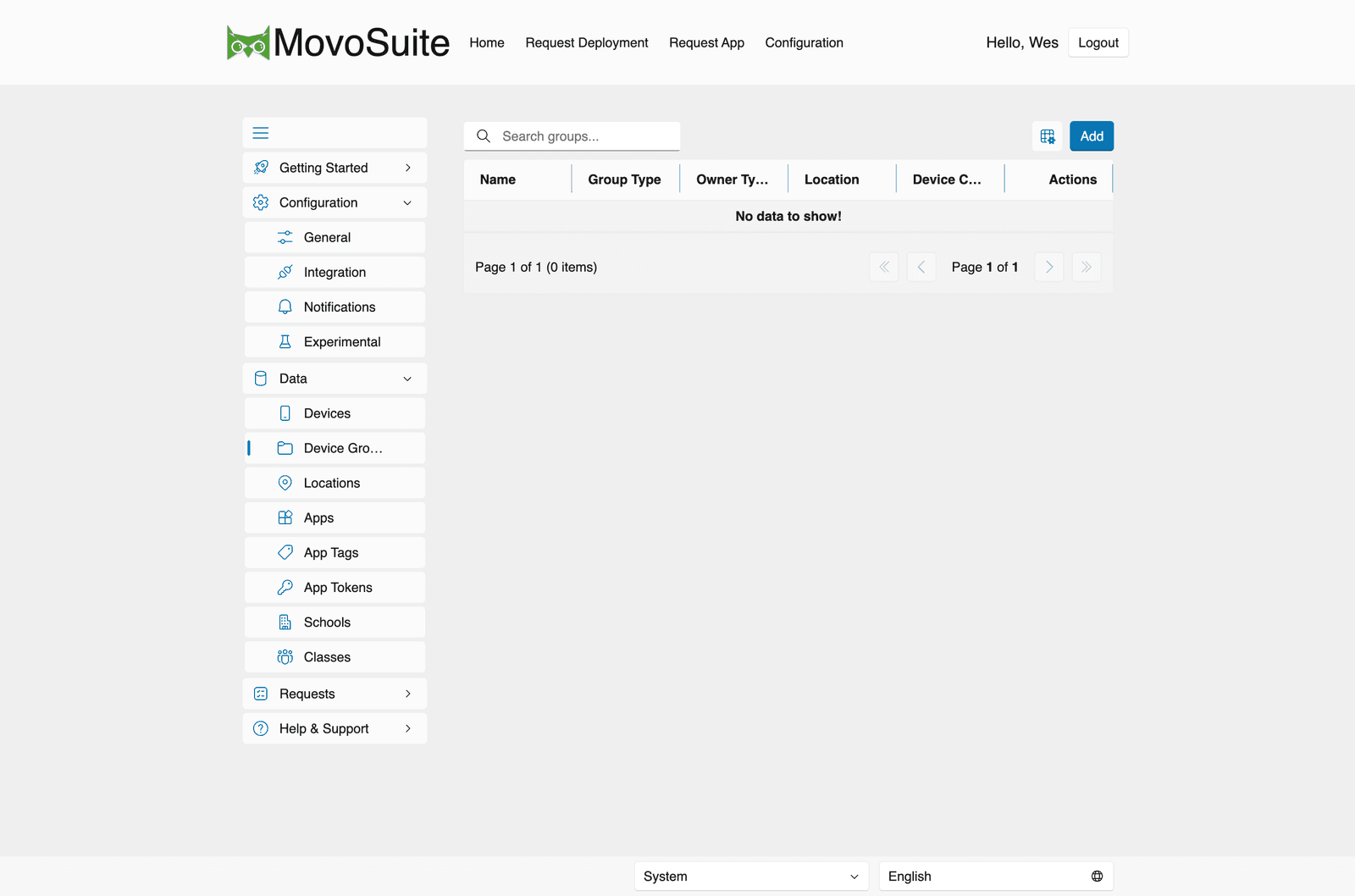Click the 'Hello, Wes' greeting text
This screenshot has height=896, width=1355.
coord(1022,42)
